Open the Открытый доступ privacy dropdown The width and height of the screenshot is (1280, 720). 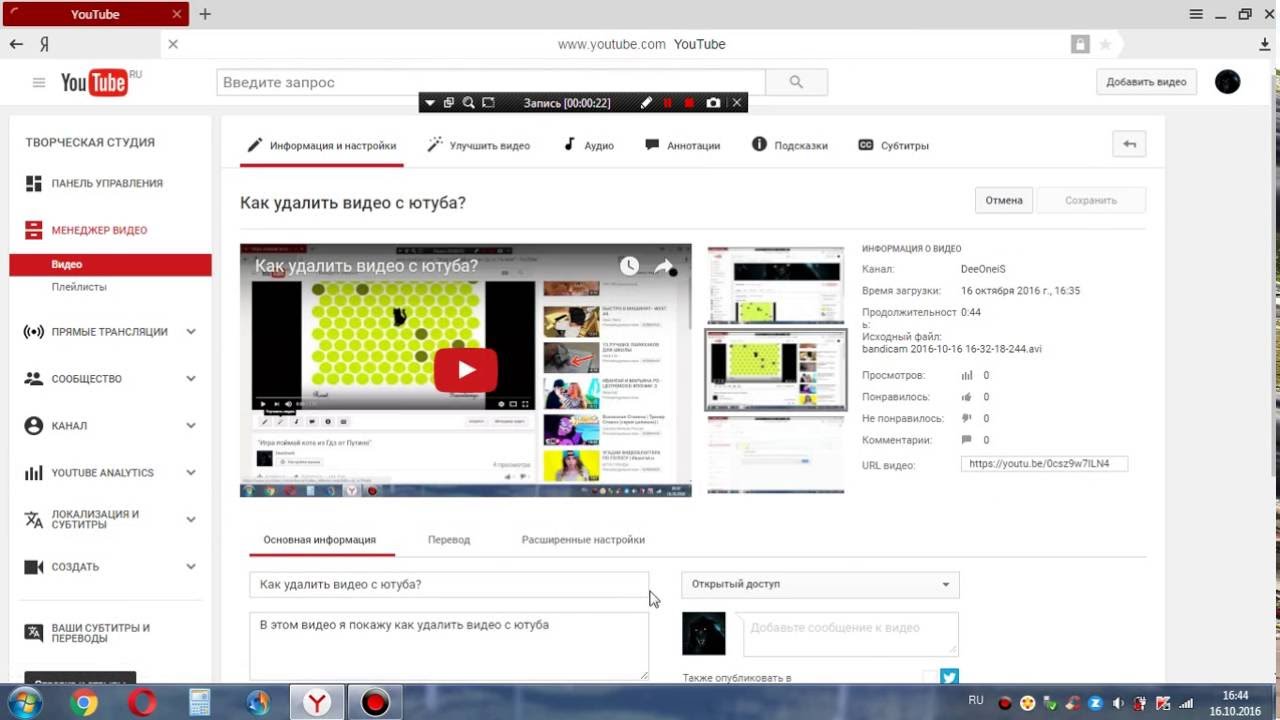[820, 584]
